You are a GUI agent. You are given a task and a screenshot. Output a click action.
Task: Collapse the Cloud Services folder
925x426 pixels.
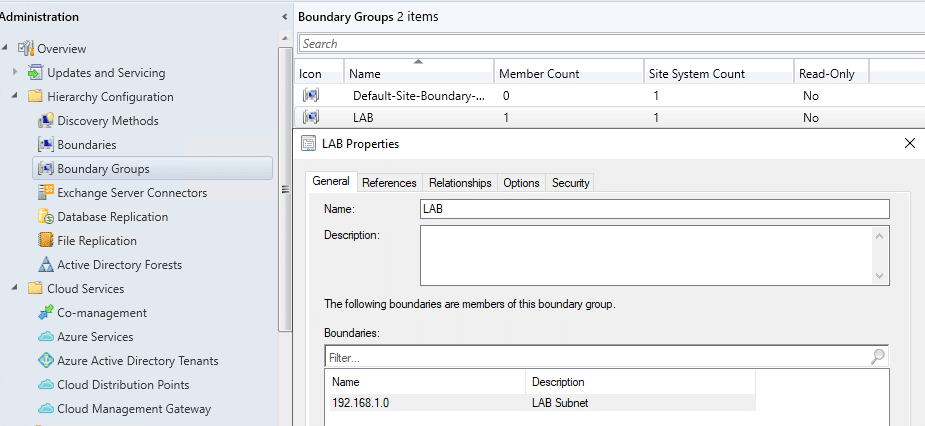point(15,289)
